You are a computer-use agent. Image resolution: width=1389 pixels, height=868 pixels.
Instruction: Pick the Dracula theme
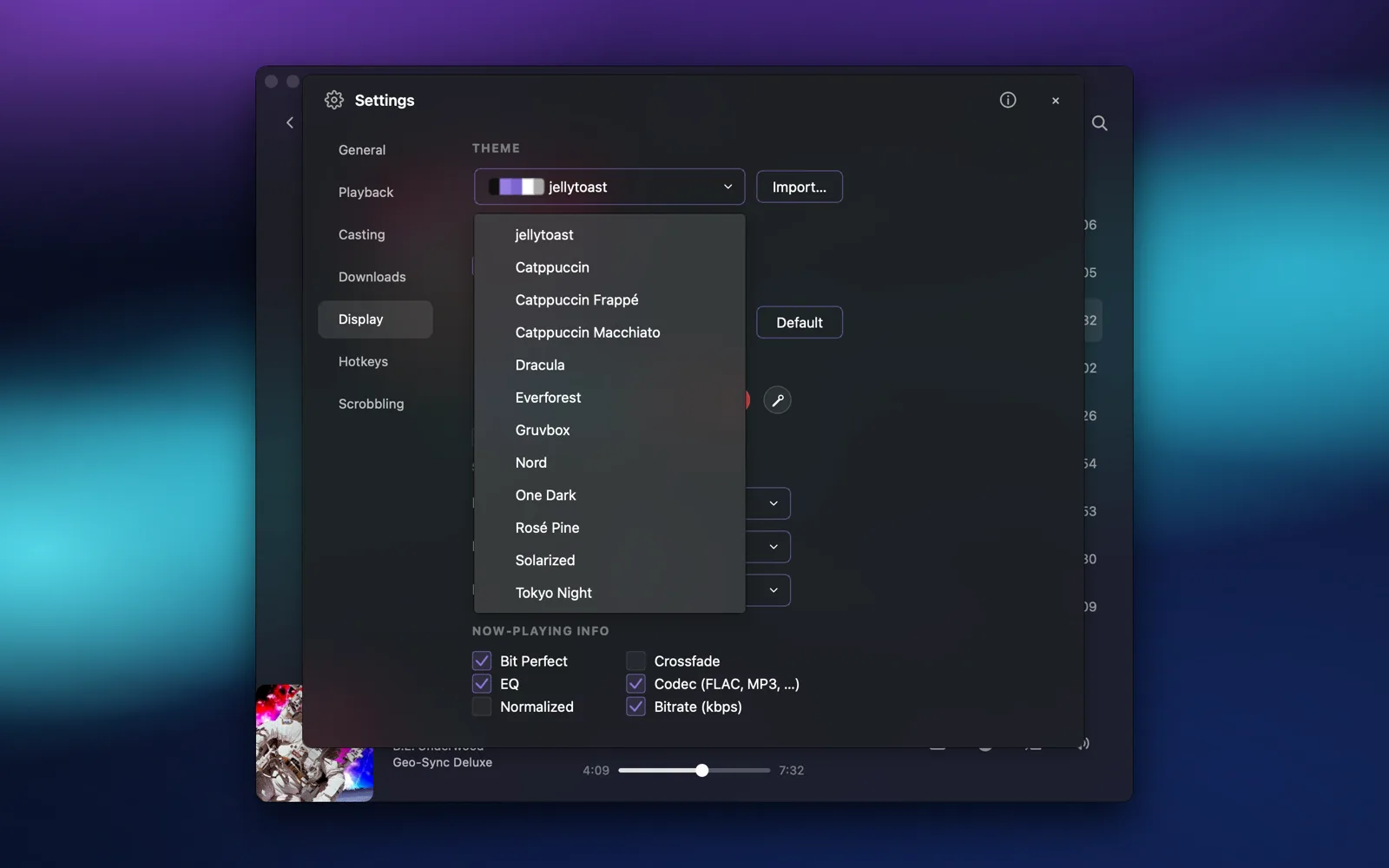(x=609, y=365)
